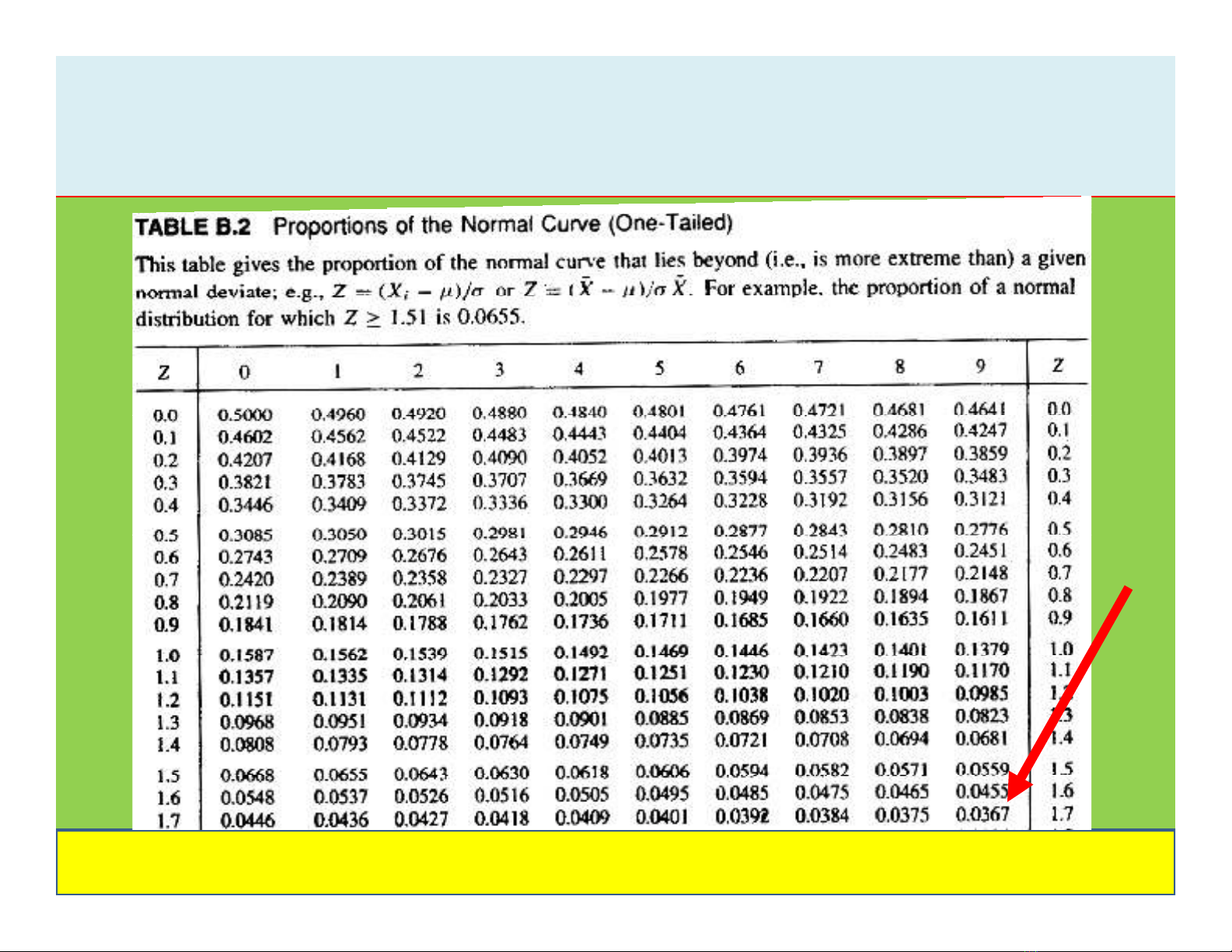The width and height of the screenshot is (1232, 952).
Task: Click the yellow bar below the table
Action: point(615,863)
